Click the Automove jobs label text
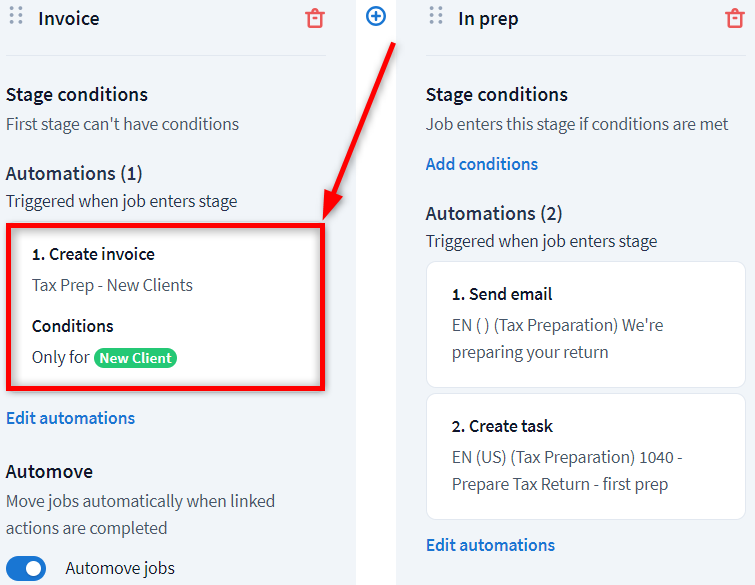This screenshot has width=755, height=585. click(120, 569)
